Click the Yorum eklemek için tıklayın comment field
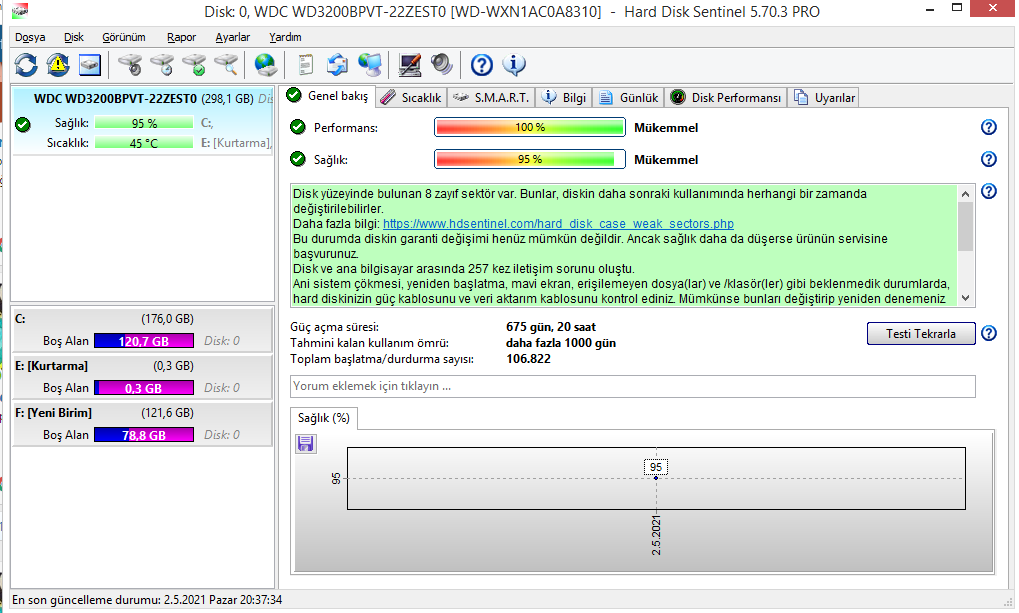 click(x=632, y=386)
